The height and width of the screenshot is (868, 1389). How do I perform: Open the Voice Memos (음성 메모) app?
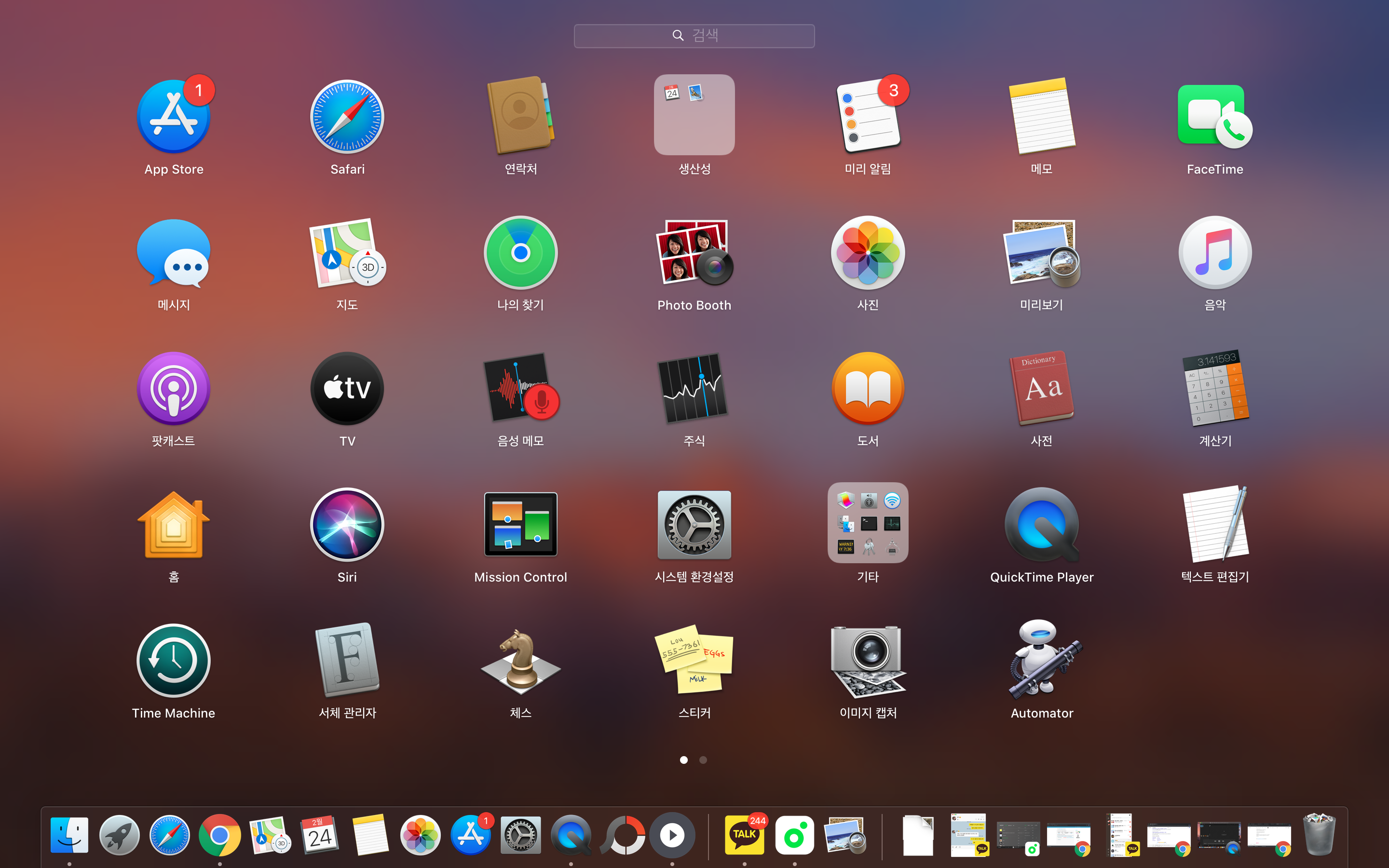(520, 389)
